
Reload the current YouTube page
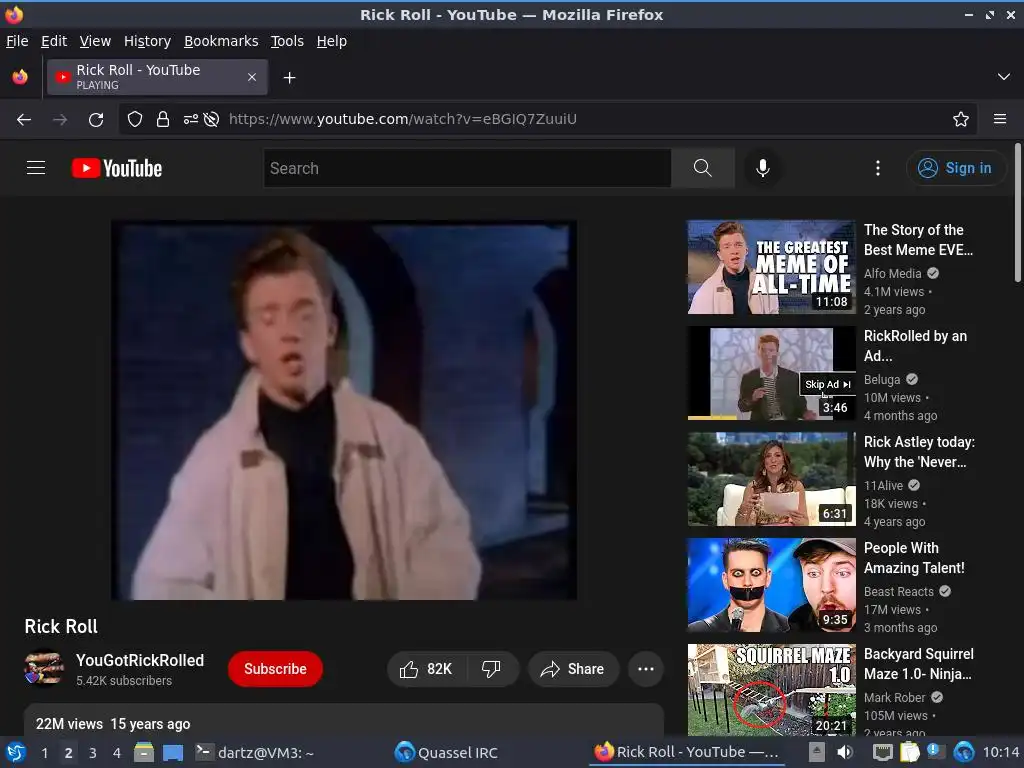(x=96, y=120)
